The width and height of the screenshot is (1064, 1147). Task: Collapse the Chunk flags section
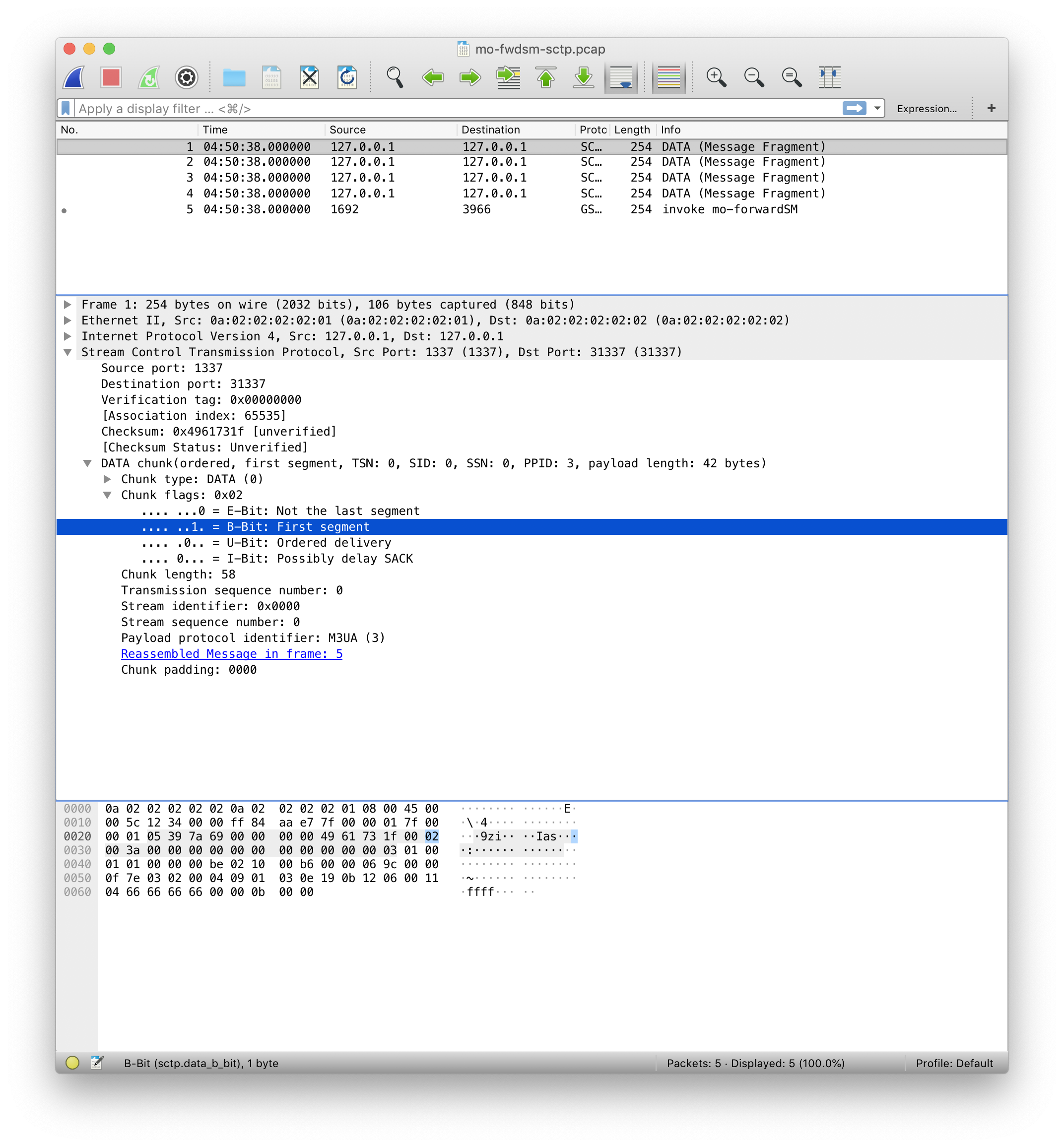pos(107,495)
